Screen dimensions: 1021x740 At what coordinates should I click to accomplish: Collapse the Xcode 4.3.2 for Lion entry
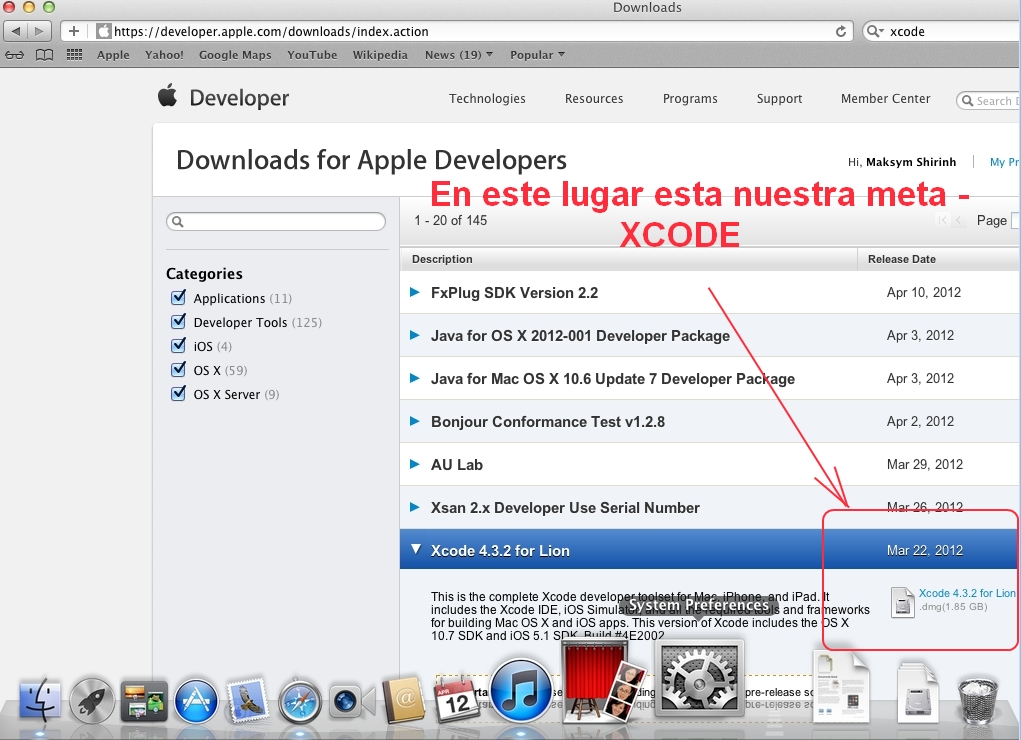click(416, 549)
